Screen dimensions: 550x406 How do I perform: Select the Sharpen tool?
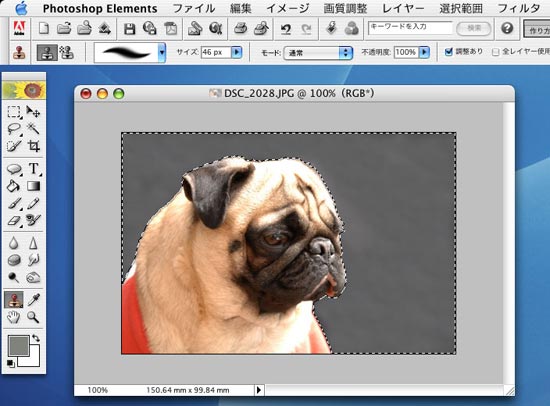[x=33, y=243]
